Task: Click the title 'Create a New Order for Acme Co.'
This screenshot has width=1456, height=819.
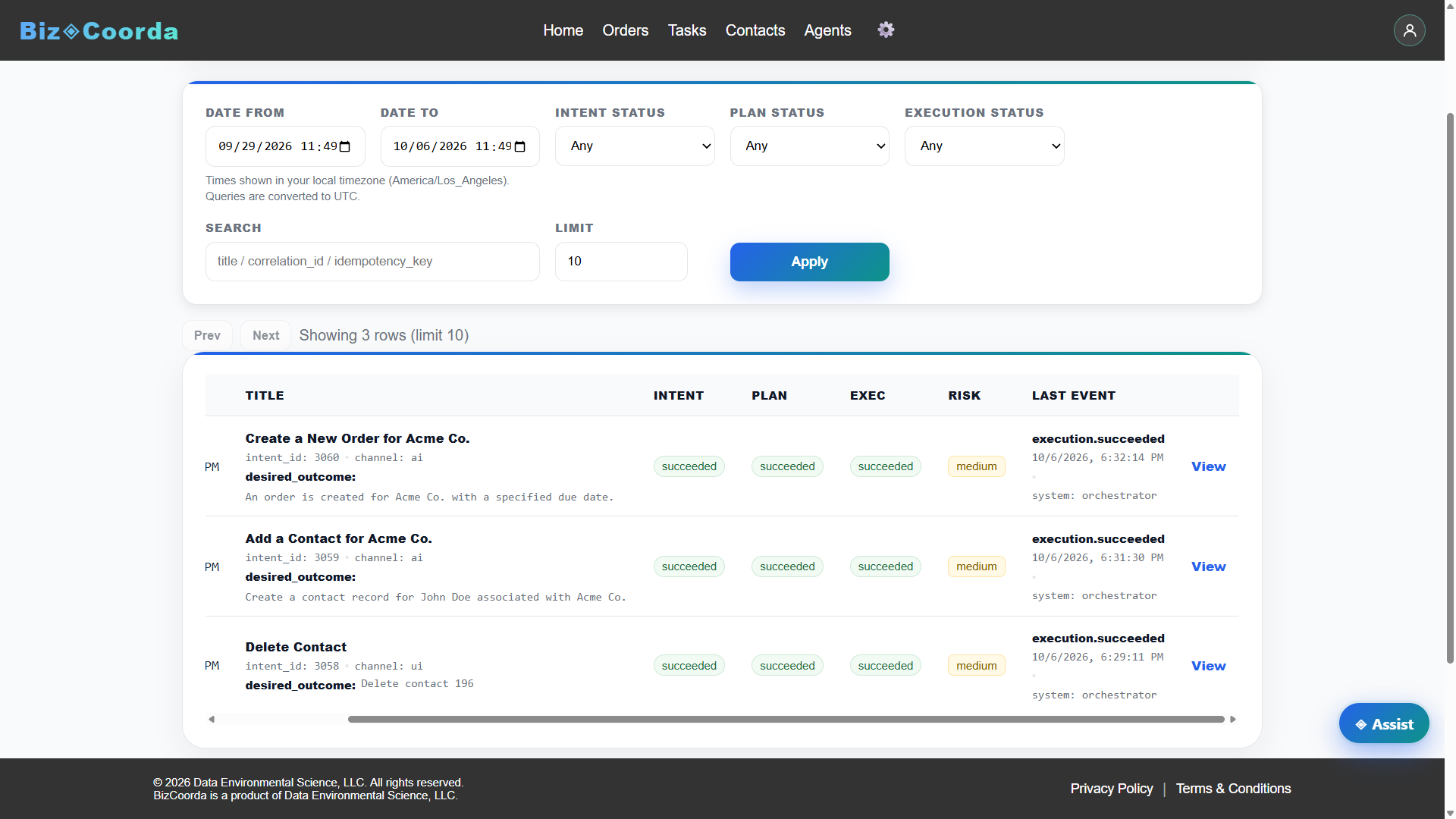Action: [357, 438]
